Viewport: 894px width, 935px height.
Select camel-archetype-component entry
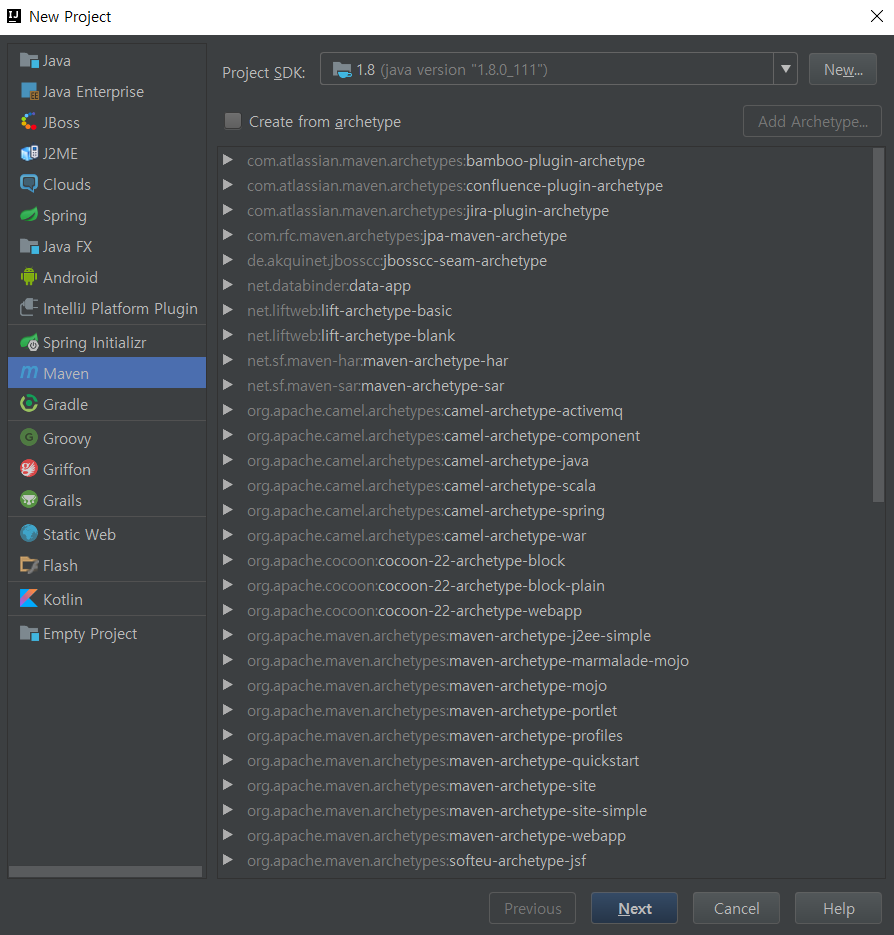point(444,436)
